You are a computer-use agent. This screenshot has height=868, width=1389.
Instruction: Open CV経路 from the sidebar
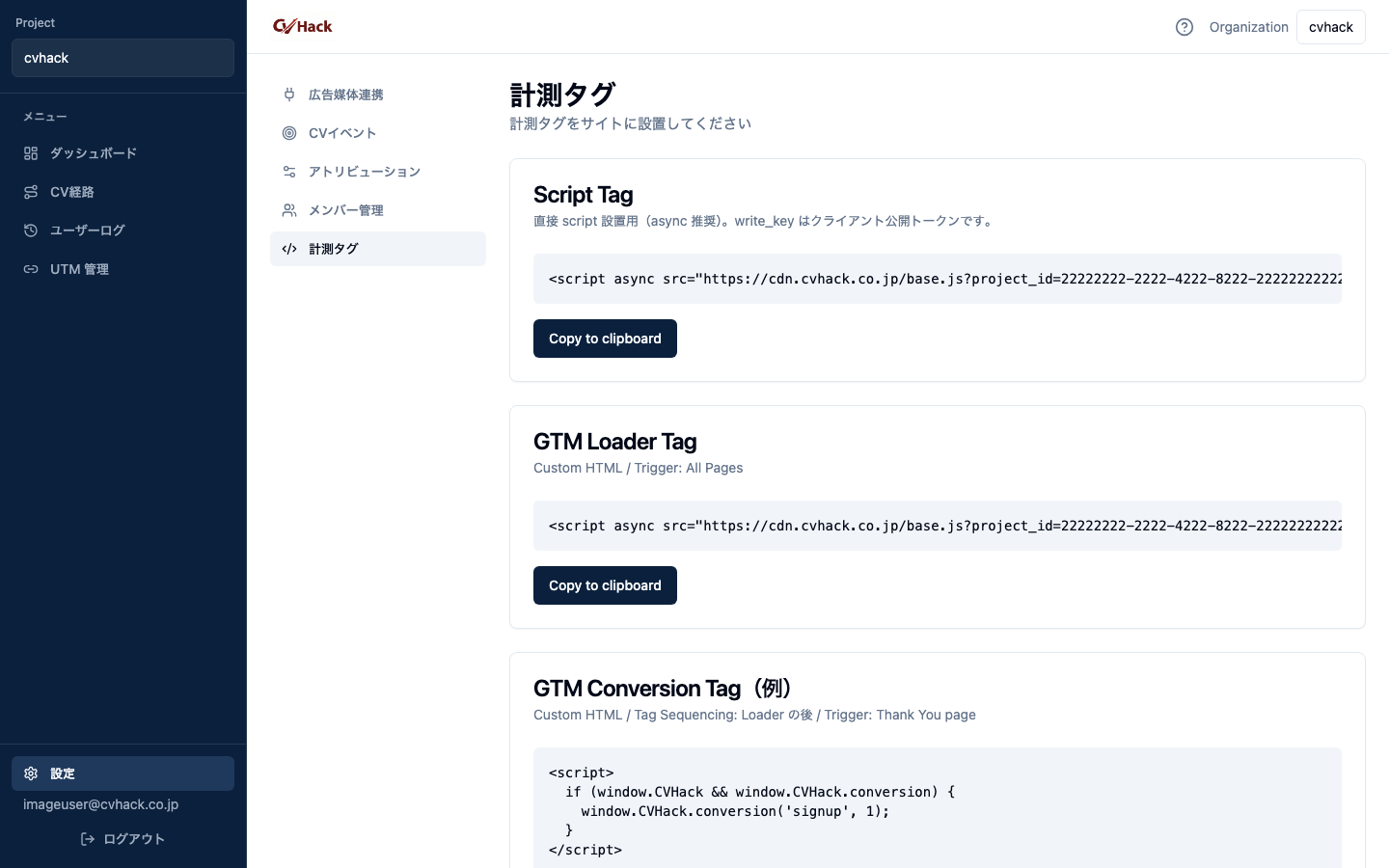click(123, 192)
